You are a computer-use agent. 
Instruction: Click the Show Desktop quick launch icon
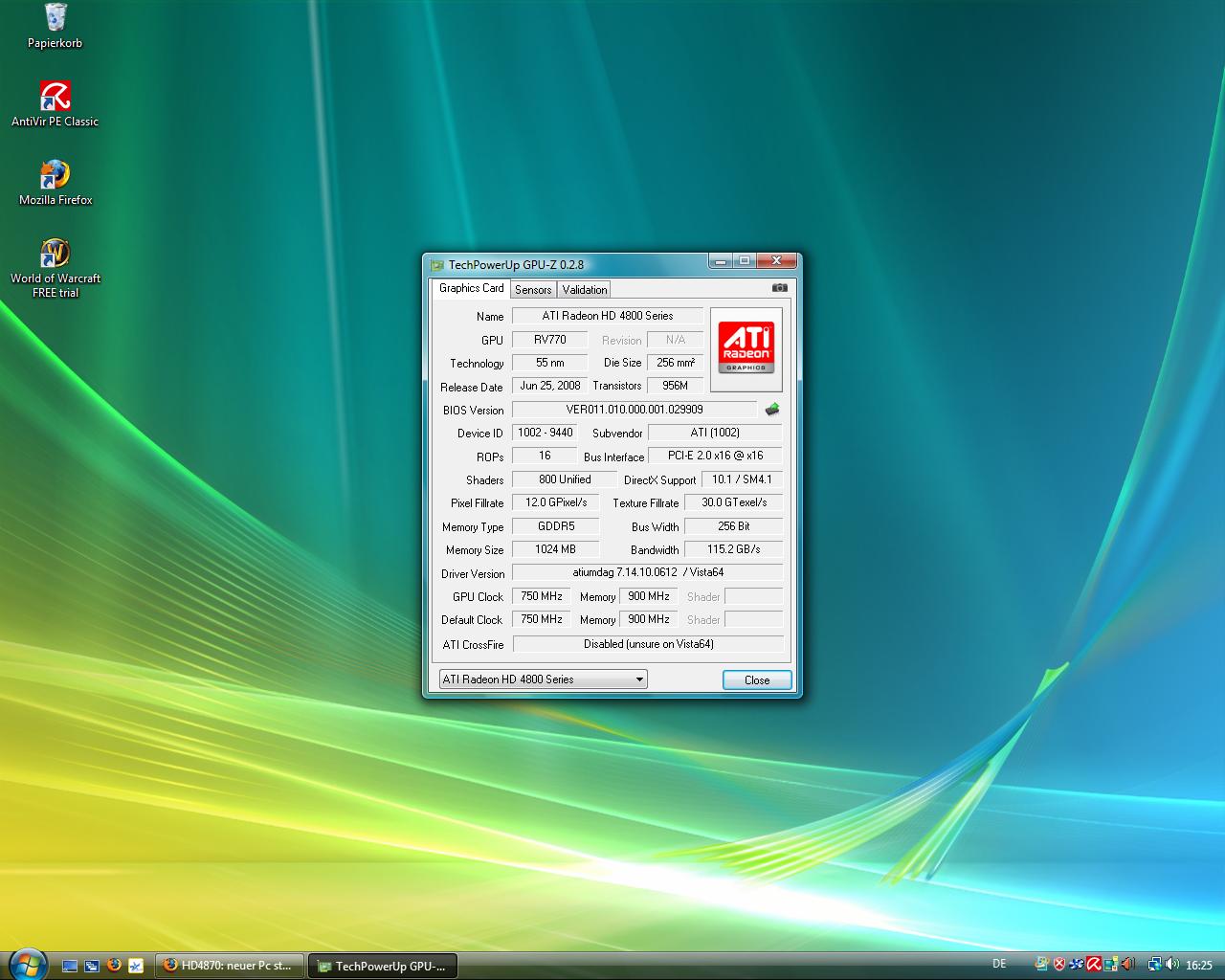pos(69,966)
